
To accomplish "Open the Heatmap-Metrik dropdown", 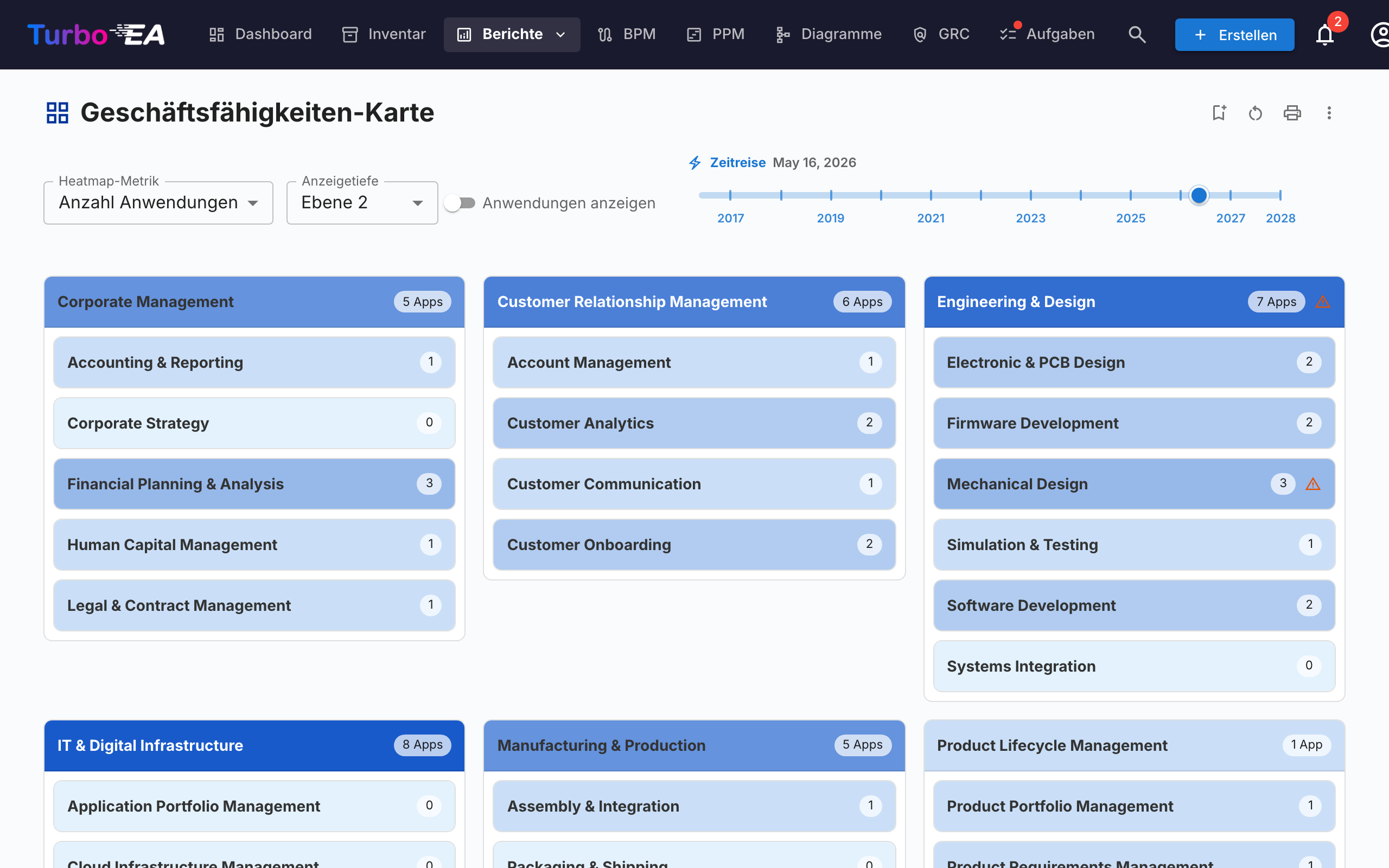I will pyautogui.click(x=158, y=203).
